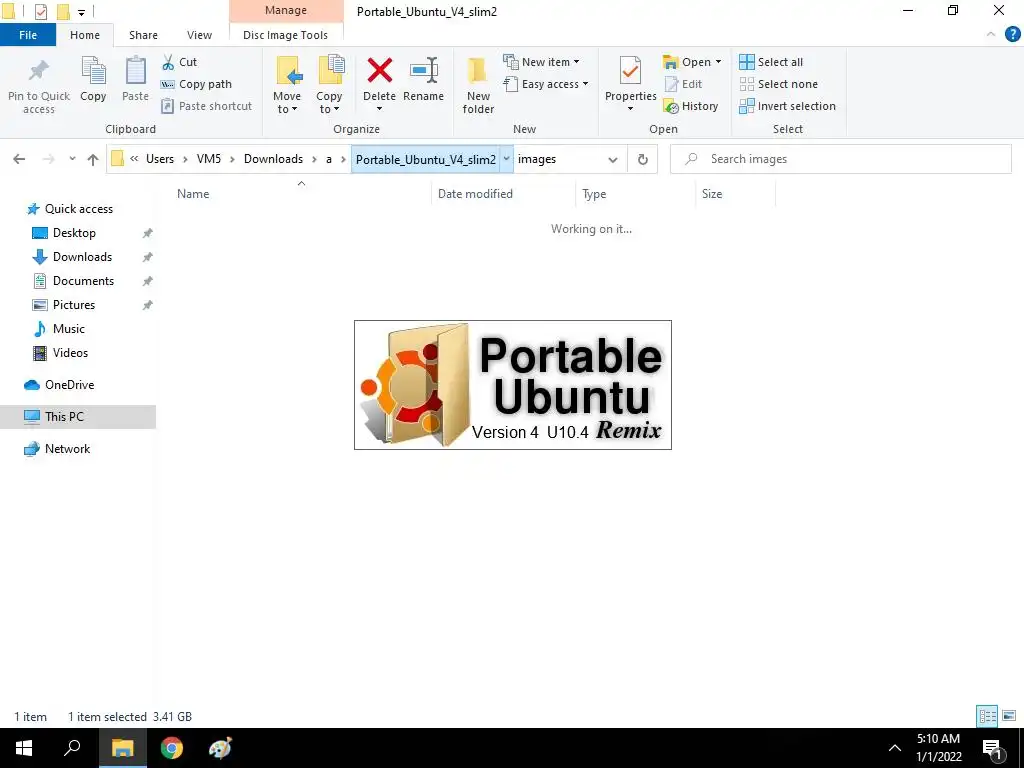Click the Manage contextual tab header
The image size is (1024, 768).
(286, 10)
